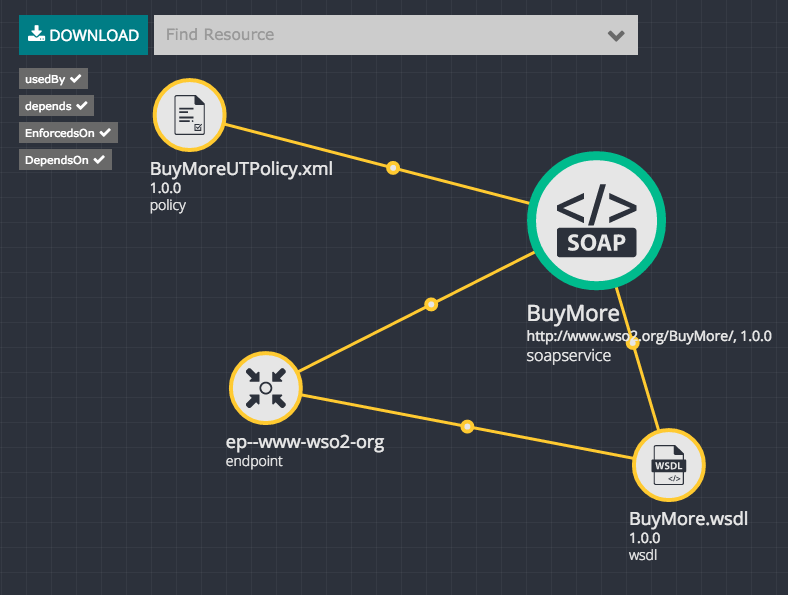The width and height of the screenshot is (788, 595).
Task: Click the edge midpoint between policy and SOAP service
Action: tap(393, 168)
